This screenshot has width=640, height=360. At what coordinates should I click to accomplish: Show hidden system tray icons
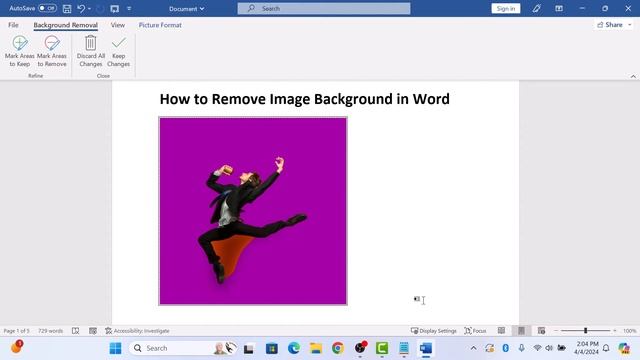(473, 348)
